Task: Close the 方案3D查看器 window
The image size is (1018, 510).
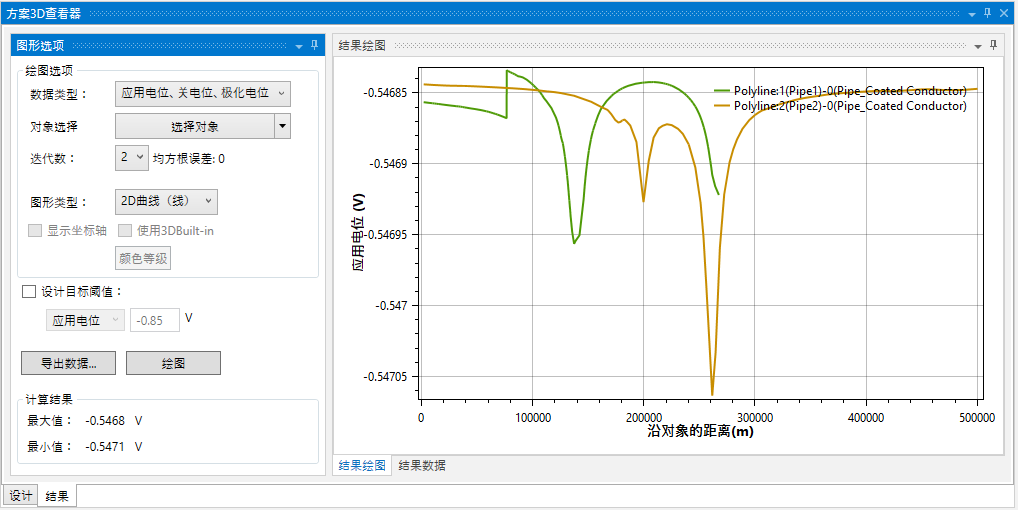Action: click(1005, 13)
